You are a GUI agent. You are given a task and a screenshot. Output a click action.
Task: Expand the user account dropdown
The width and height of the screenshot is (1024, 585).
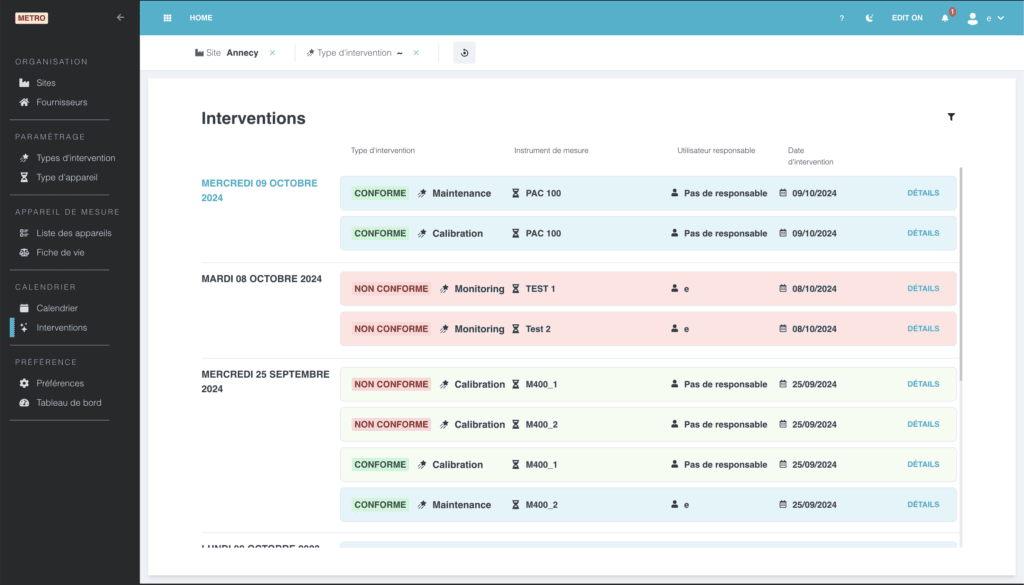click(x=985, y=18)
